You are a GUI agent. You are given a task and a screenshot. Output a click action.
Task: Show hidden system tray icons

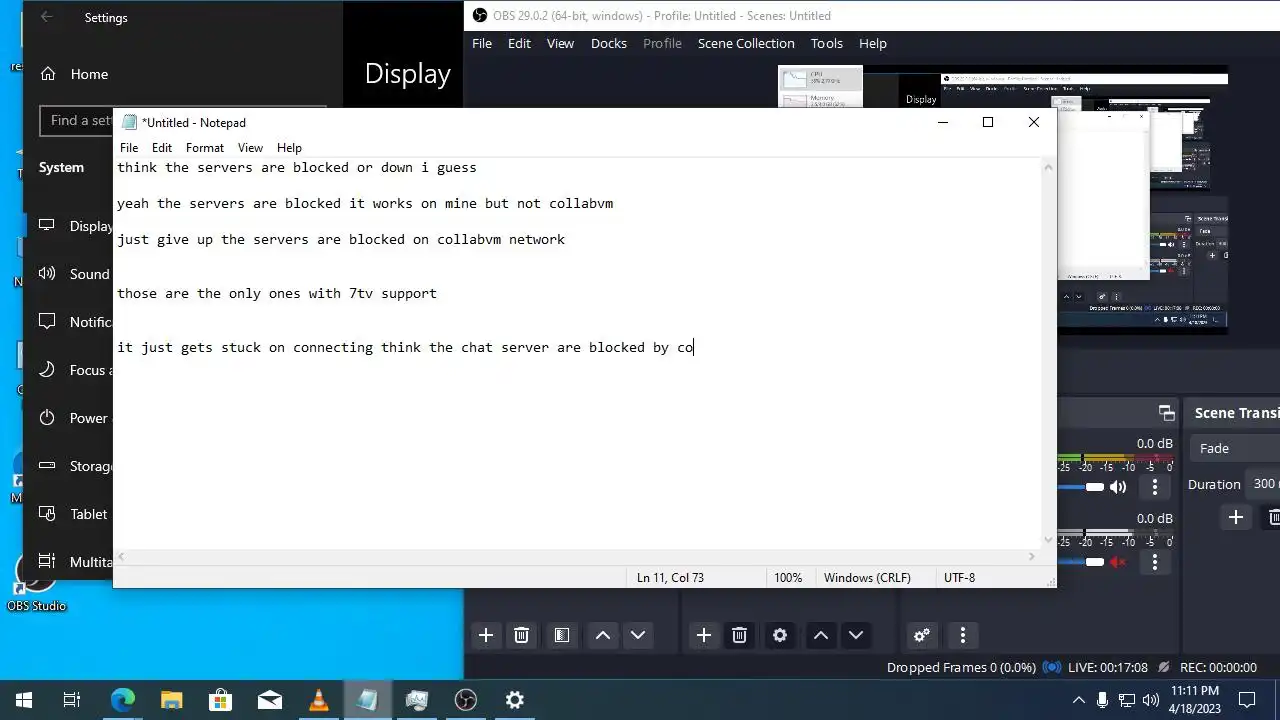(x=1078, y=700)
